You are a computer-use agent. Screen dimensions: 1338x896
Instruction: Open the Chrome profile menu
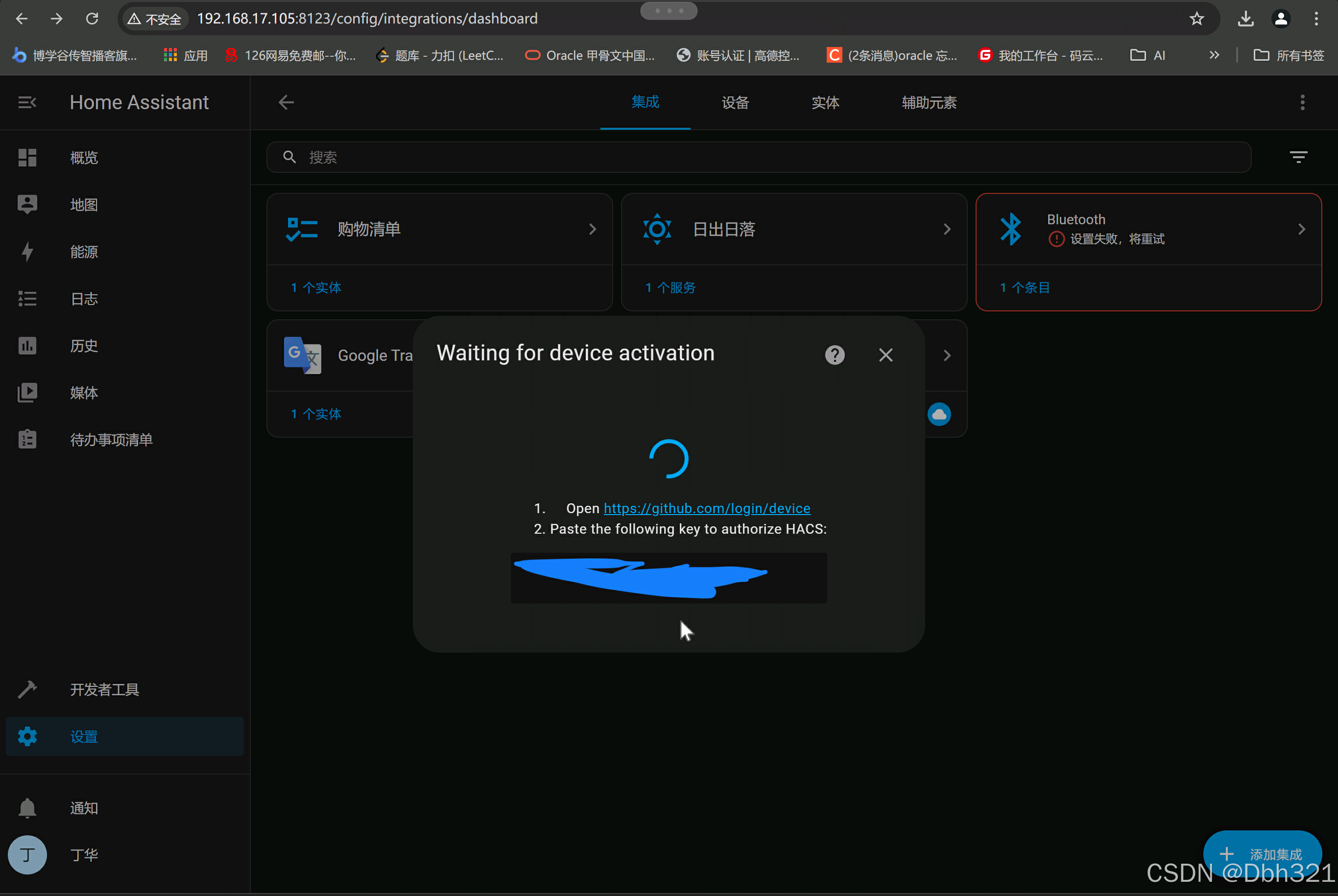click(1281, 19)
